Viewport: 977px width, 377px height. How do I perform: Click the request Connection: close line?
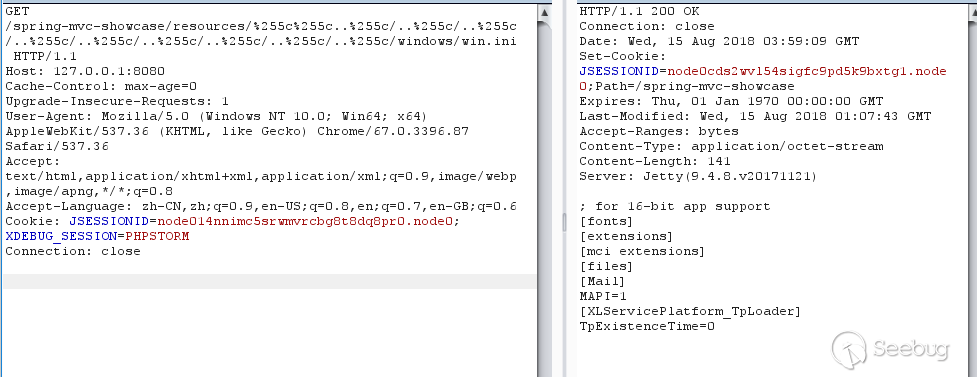click(x=73, y=251)
